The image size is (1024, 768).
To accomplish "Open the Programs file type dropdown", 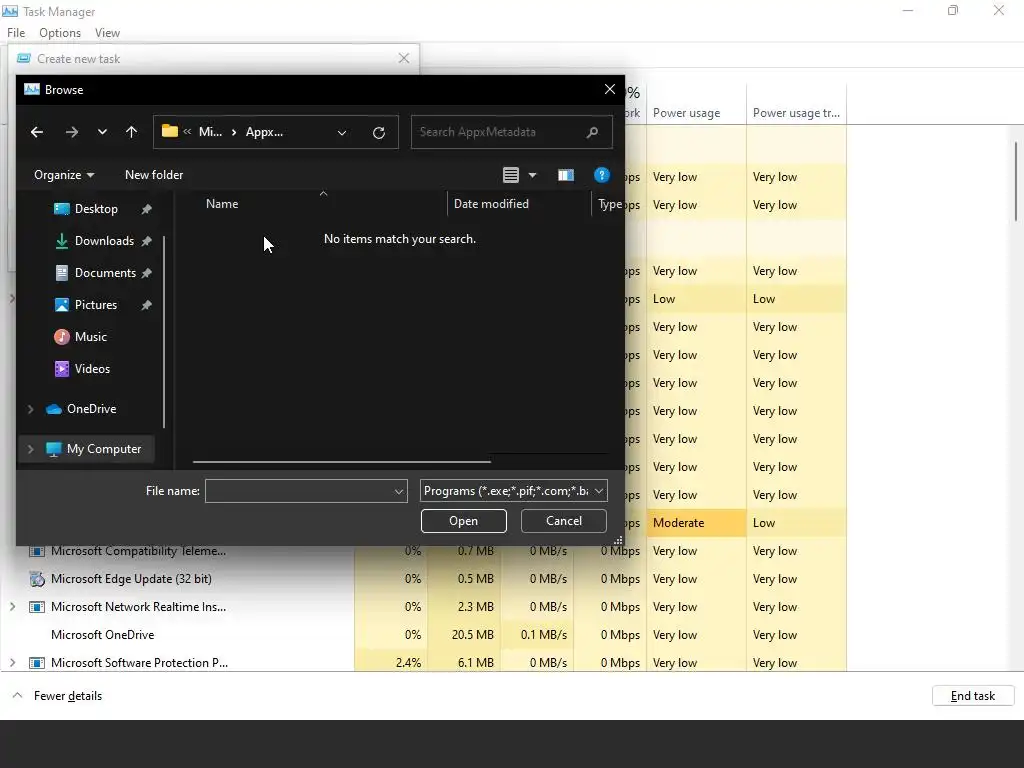I will 513,491.
